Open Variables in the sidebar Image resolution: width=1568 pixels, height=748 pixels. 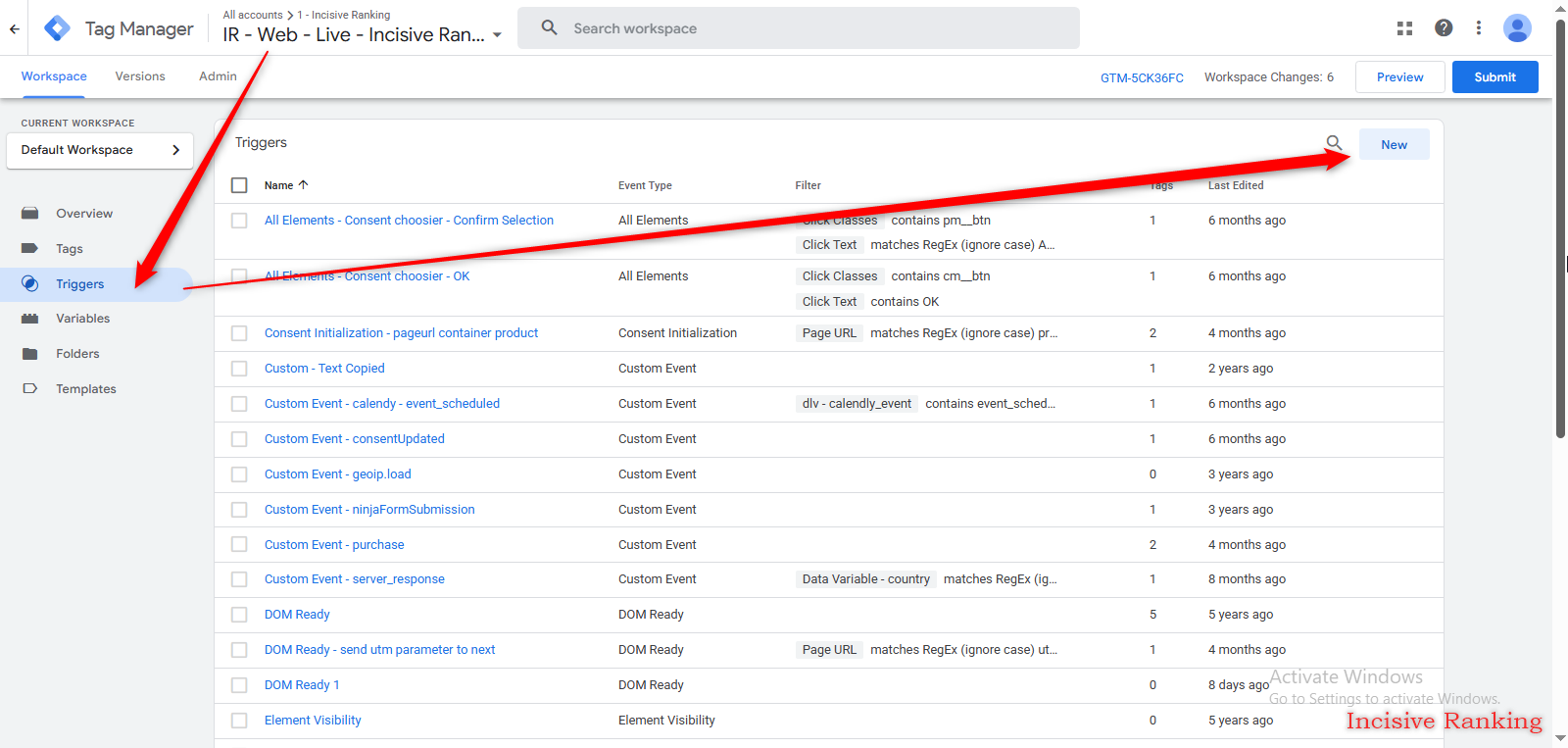[83, 319]
